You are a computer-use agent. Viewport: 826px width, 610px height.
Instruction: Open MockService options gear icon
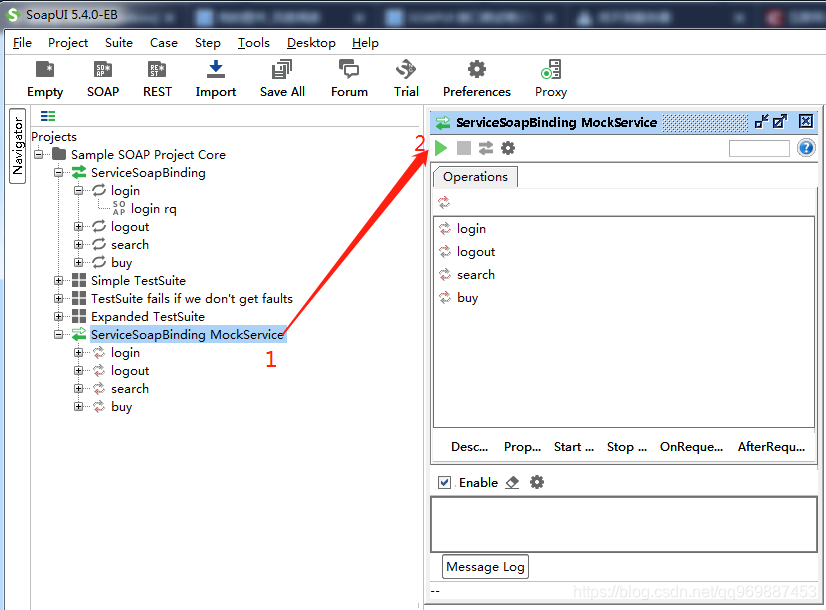[x=508, y=149]
